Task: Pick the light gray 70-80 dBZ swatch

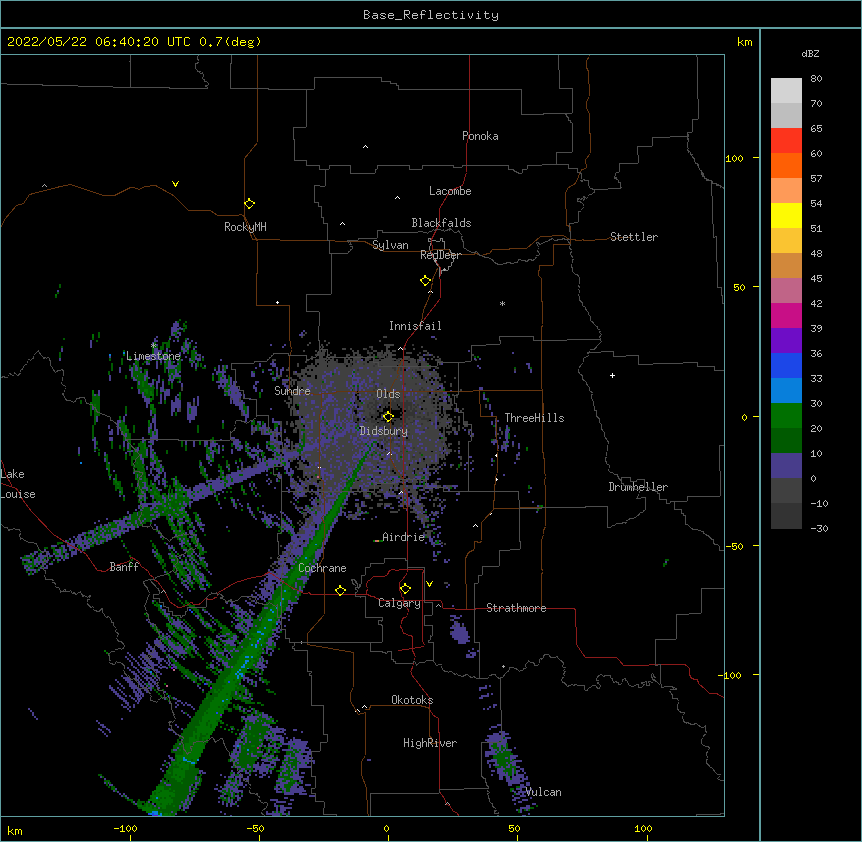Action: (x=786, y=91)
